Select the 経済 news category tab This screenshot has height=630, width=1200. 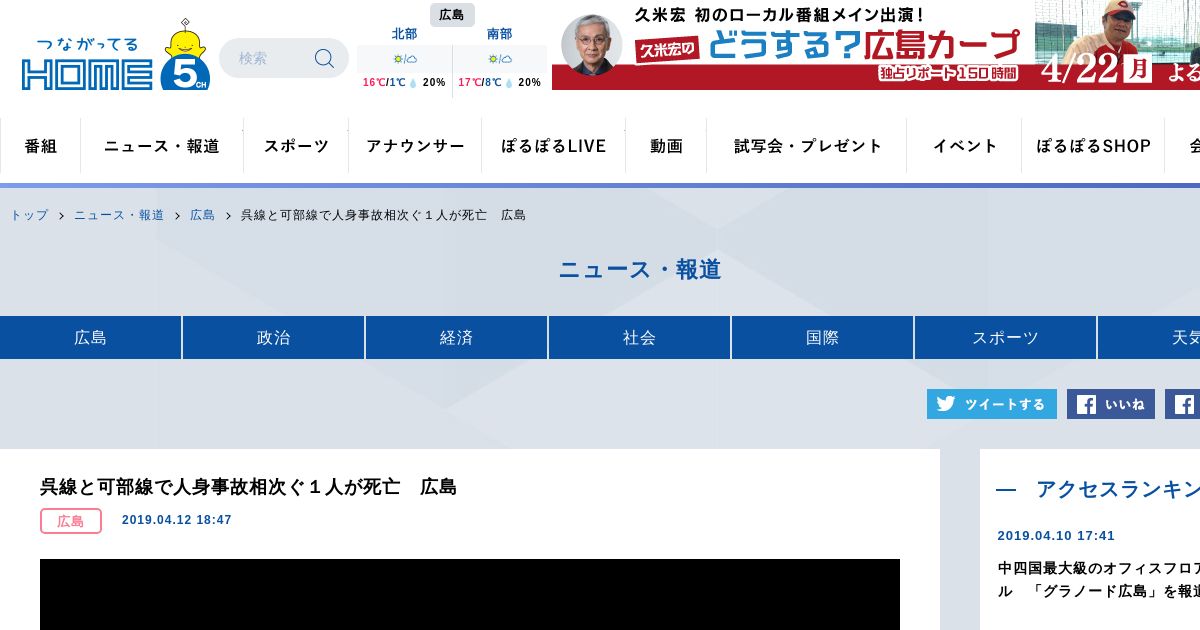click(x=457, y=337)
